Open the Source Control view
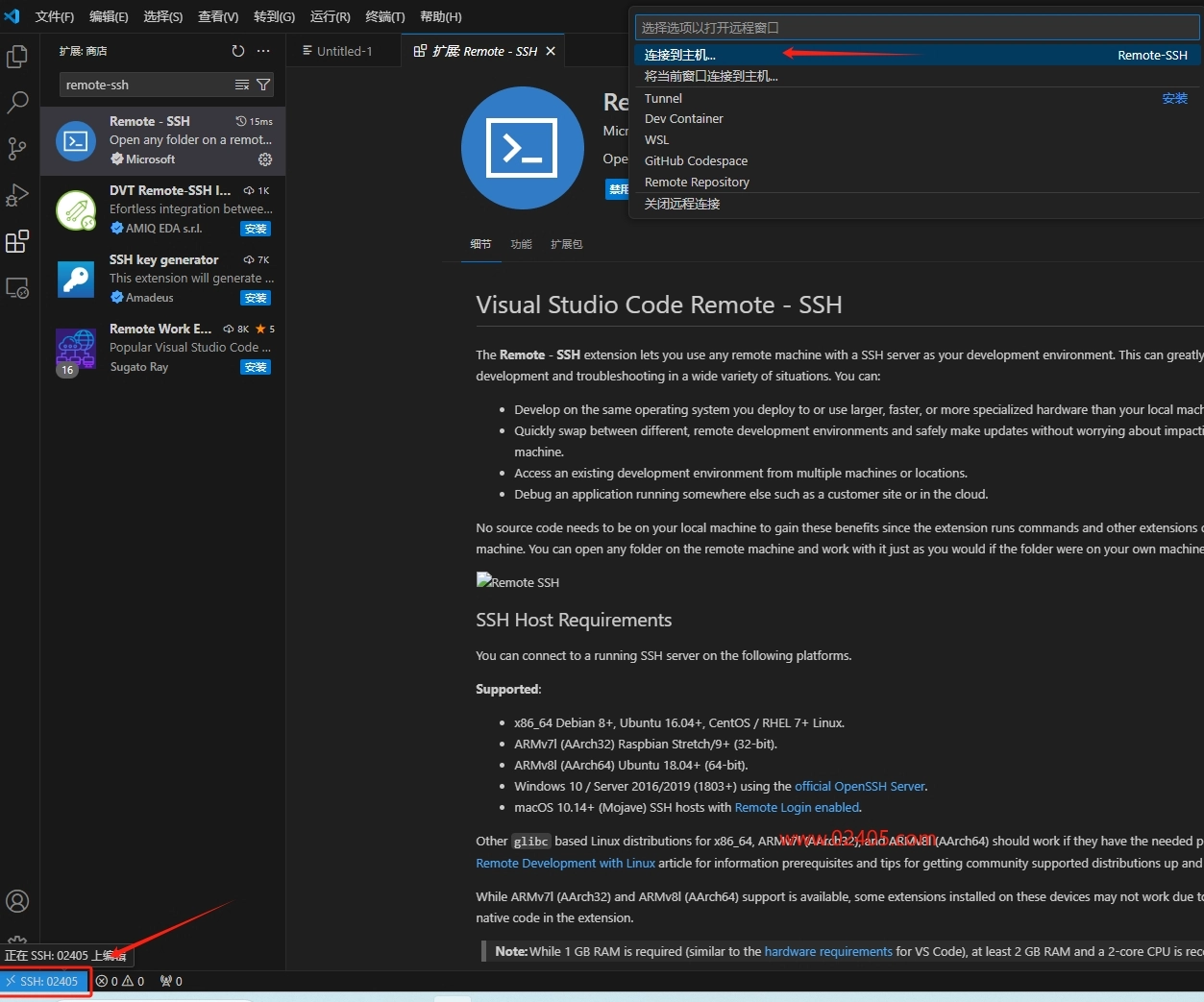The image size is (1204, 1002). [x=17, y=148]
